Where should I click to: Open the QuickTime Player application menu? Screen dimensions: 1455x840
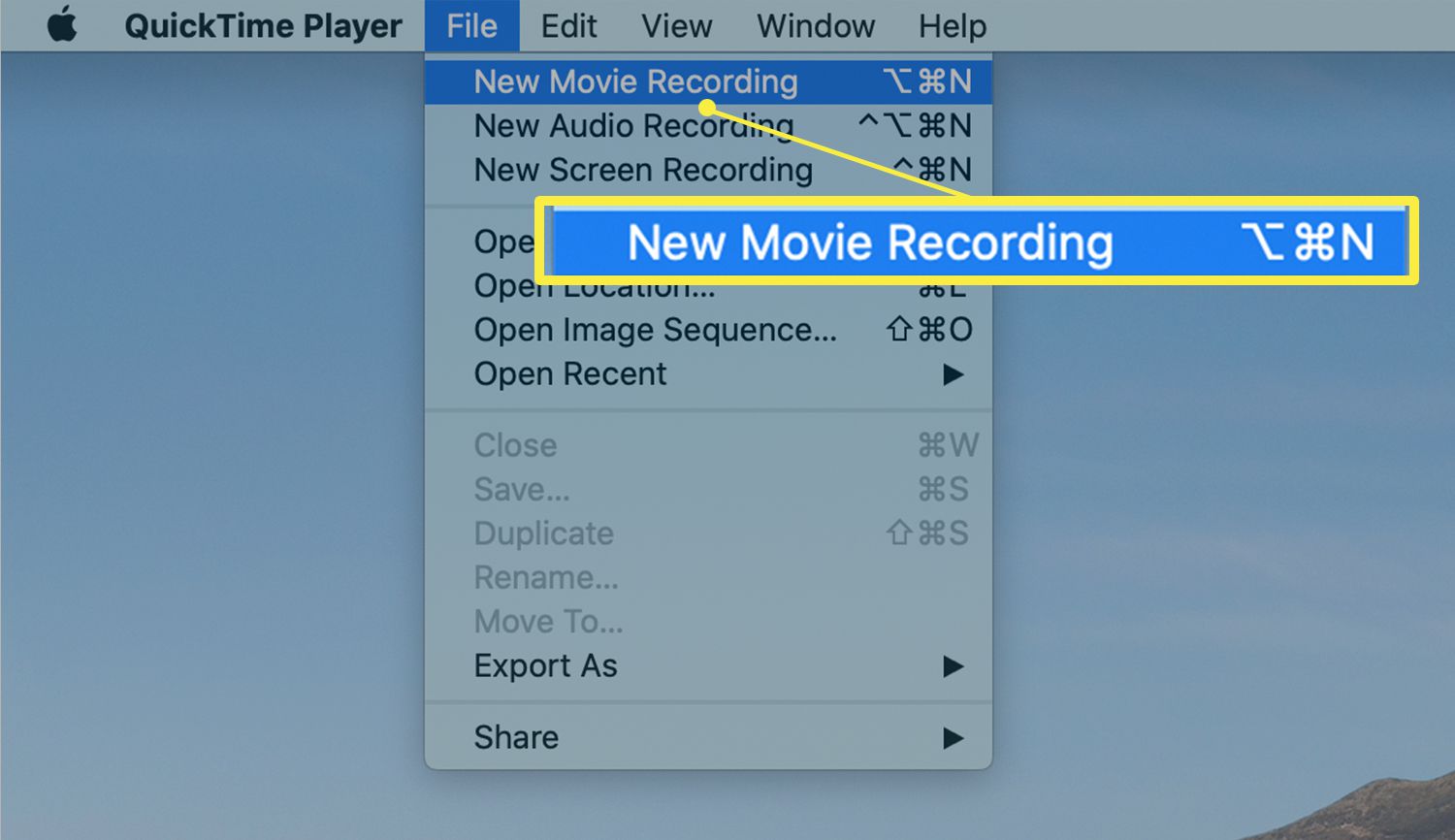263,25
